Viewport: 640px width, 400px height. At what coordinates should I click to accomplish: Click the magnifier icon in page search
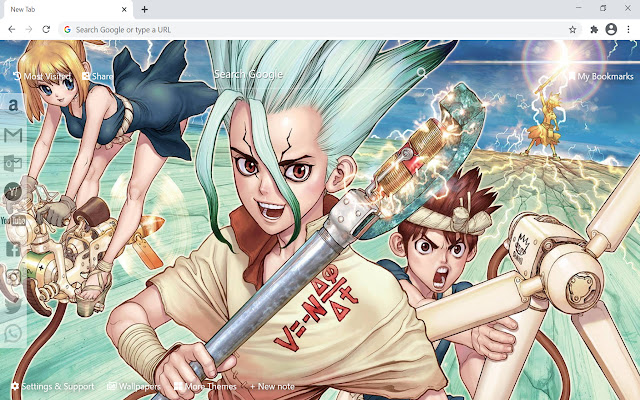coord(422,73)
